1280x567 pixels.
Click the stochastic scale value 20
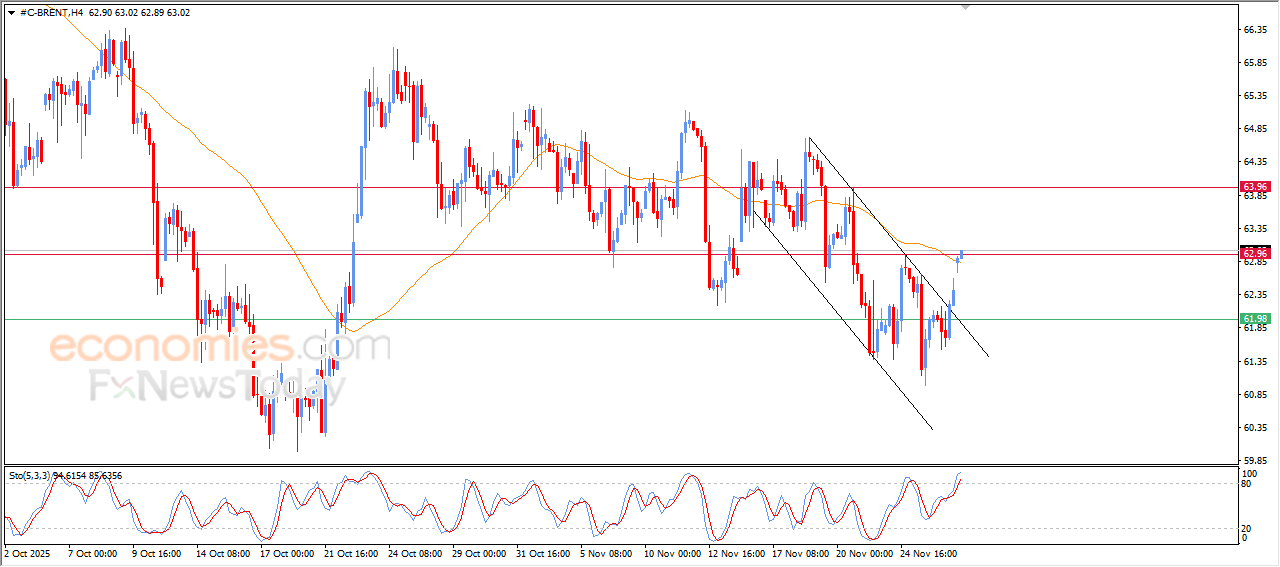1246,528
